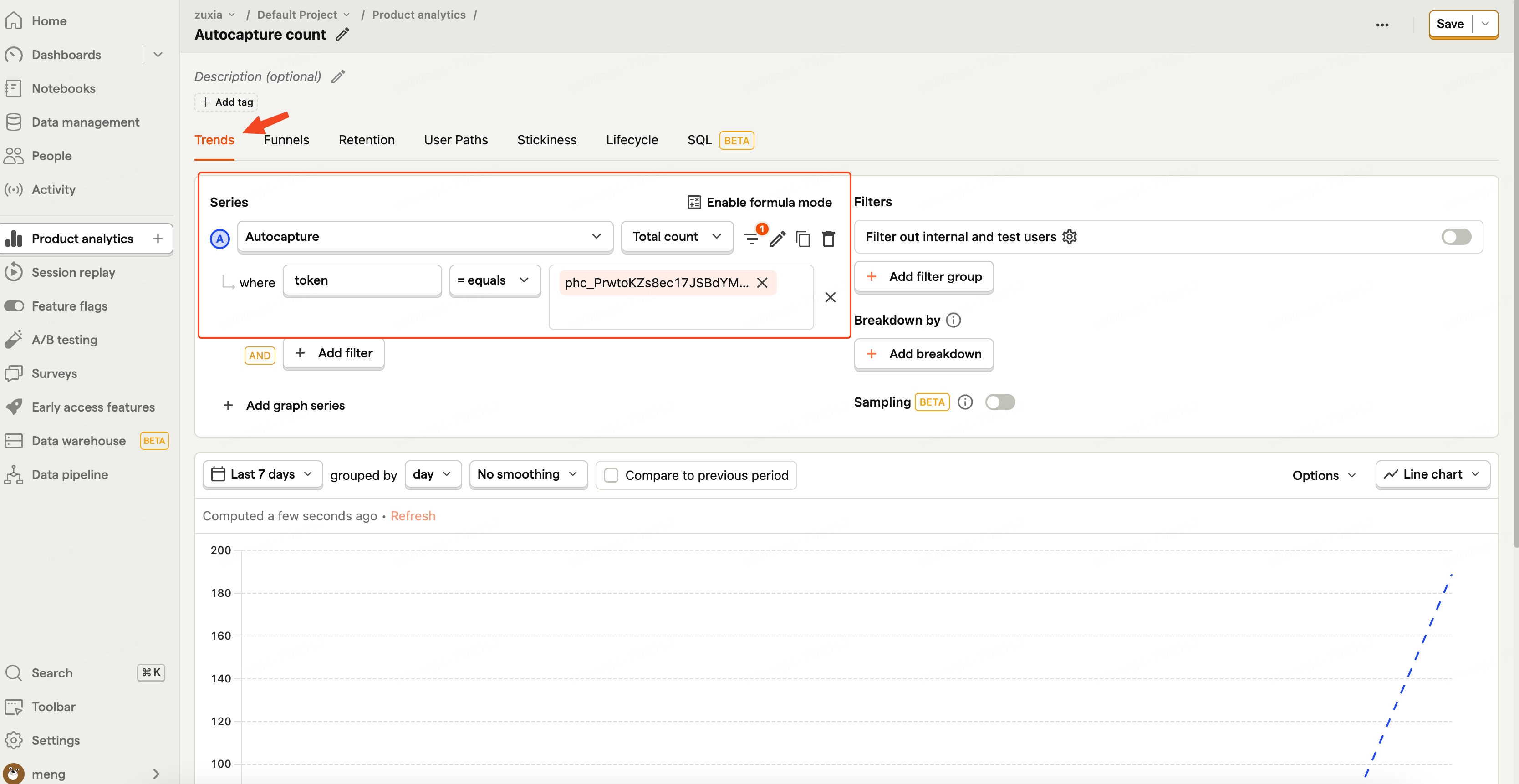Duplicate the Autocapture series
The height and width of the screenshot is (784, 1519).
tap(803, 238)
